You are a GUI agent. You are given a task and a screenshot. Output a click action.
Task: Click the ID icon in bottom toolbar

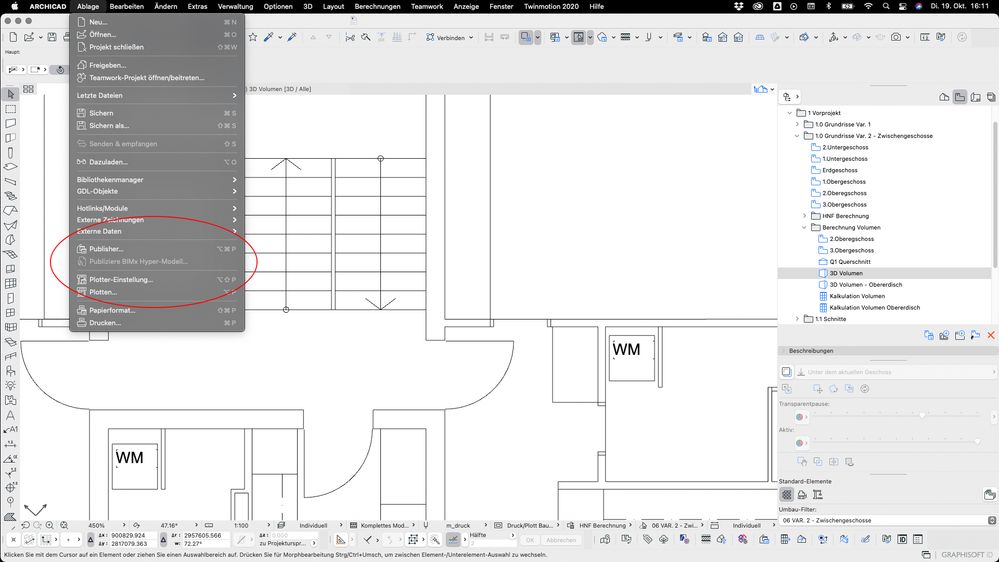click(x=902, y=539)
